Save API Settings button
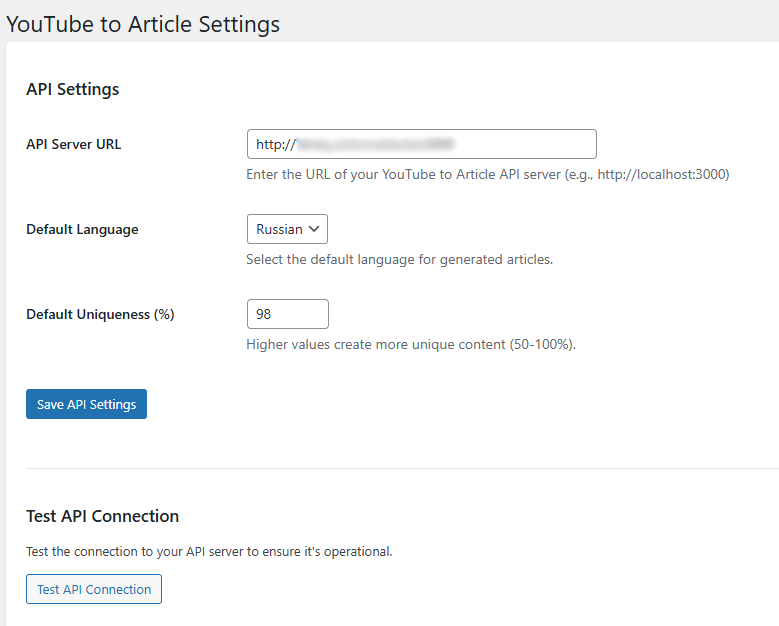This screenshot has width=779, height=626. coord(86,404)
